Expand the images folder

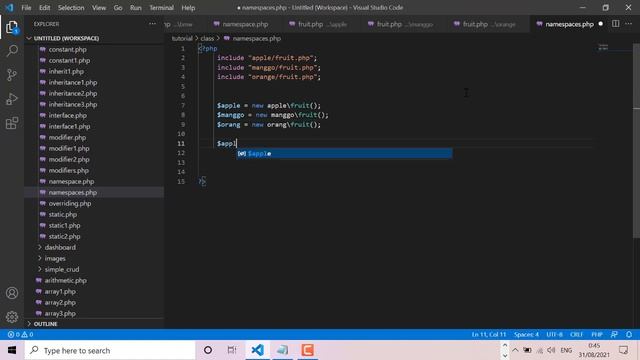pyautogui.click(x=55, y=258)
